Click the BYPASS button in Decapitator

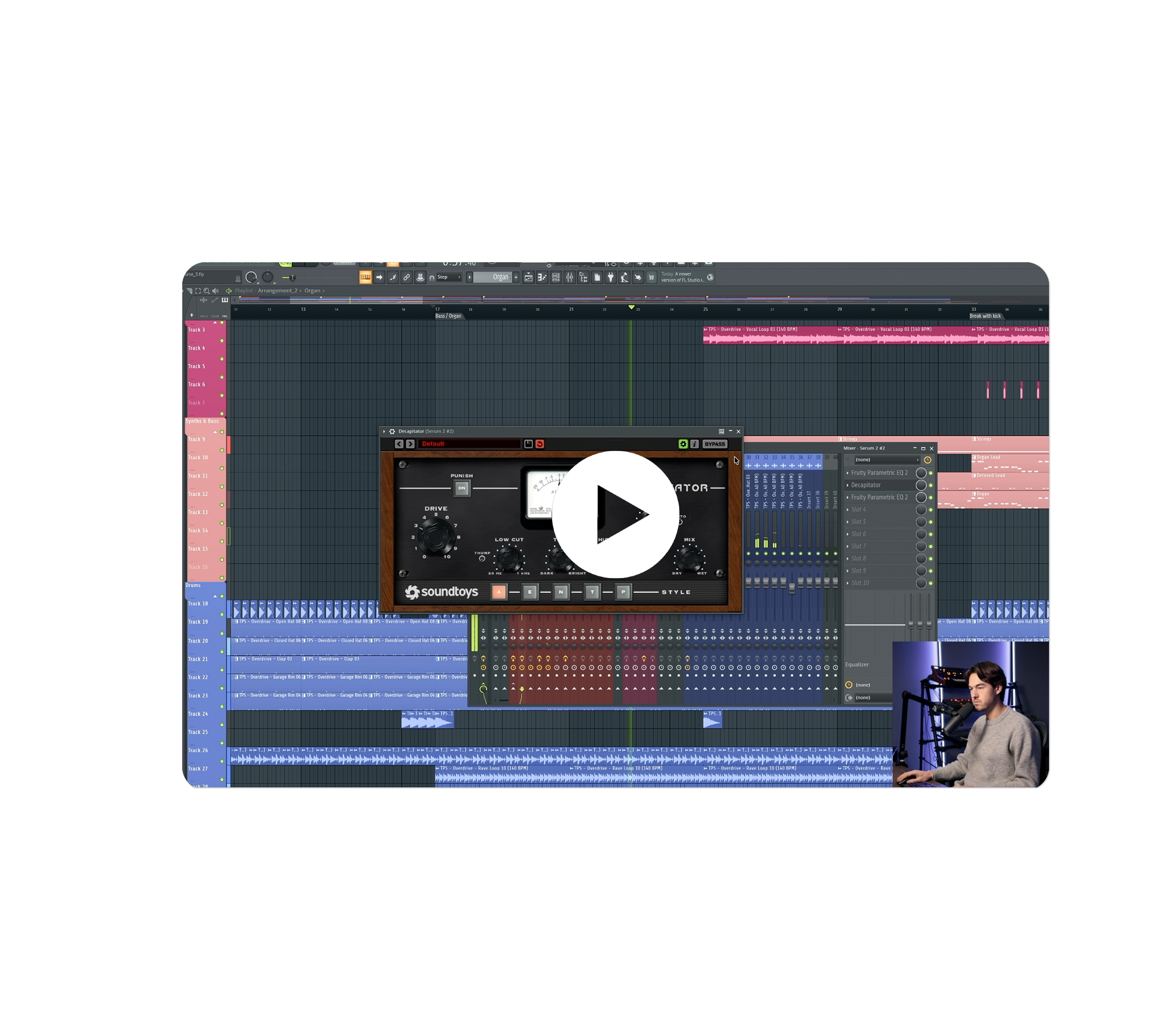715,444
